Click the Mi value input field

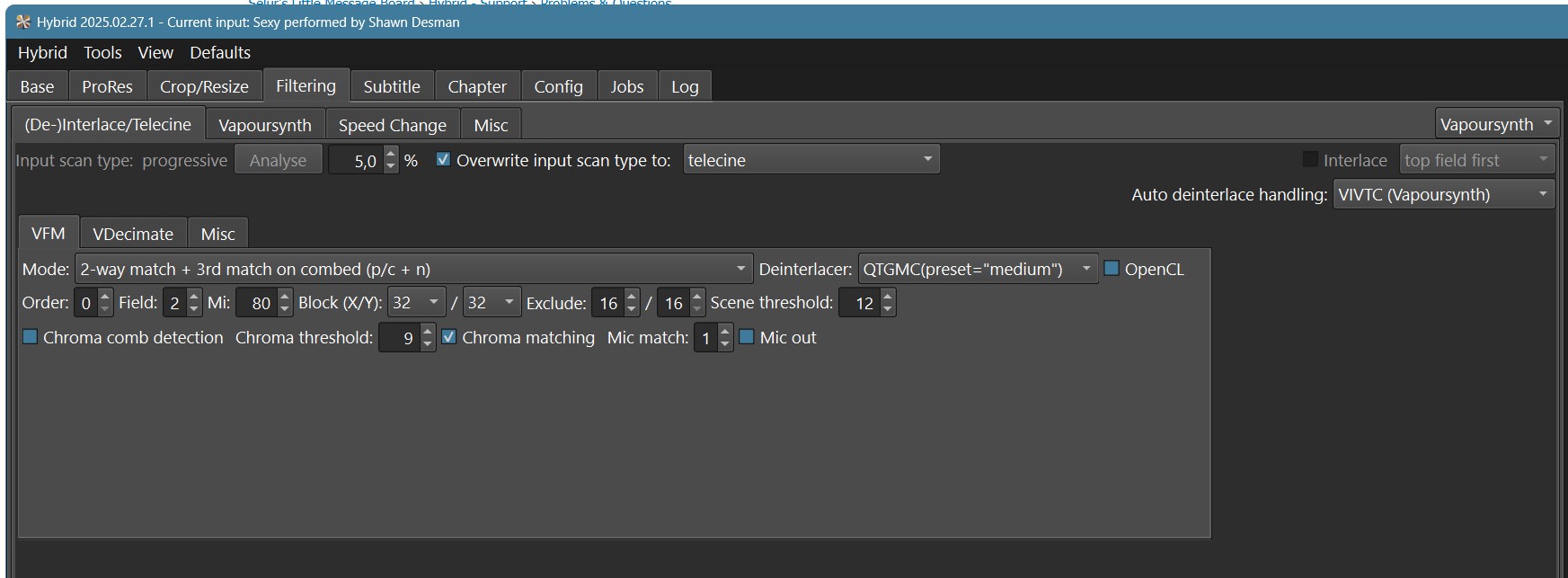(x=257, y=303)
